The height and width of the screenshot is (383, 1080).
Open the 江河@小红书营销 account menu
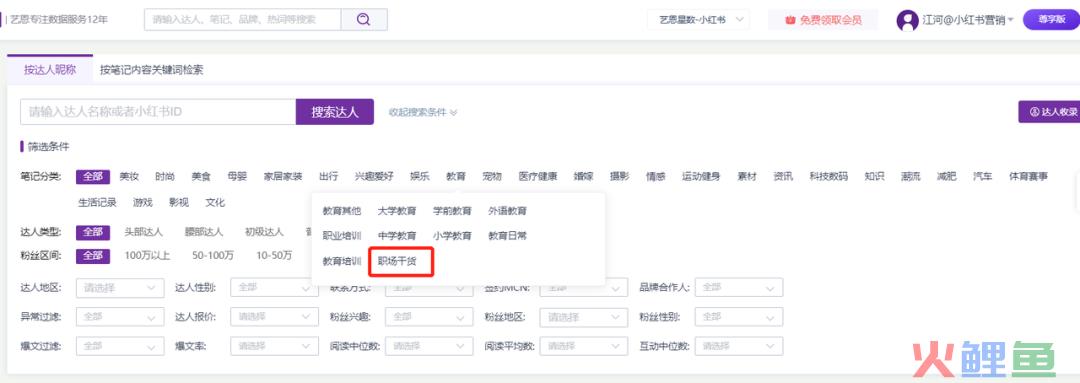tap(968, 20)
